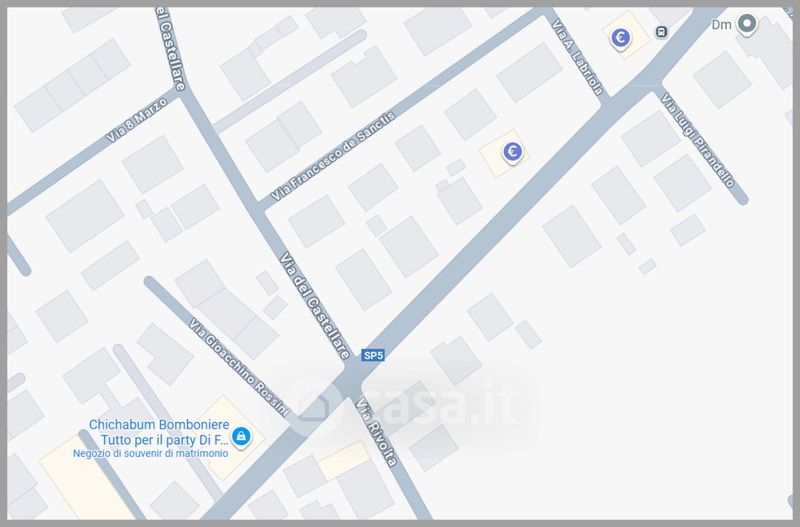Click the Dm place name text
This screenshot has width=800, height=527.
[x=721, y=24]
